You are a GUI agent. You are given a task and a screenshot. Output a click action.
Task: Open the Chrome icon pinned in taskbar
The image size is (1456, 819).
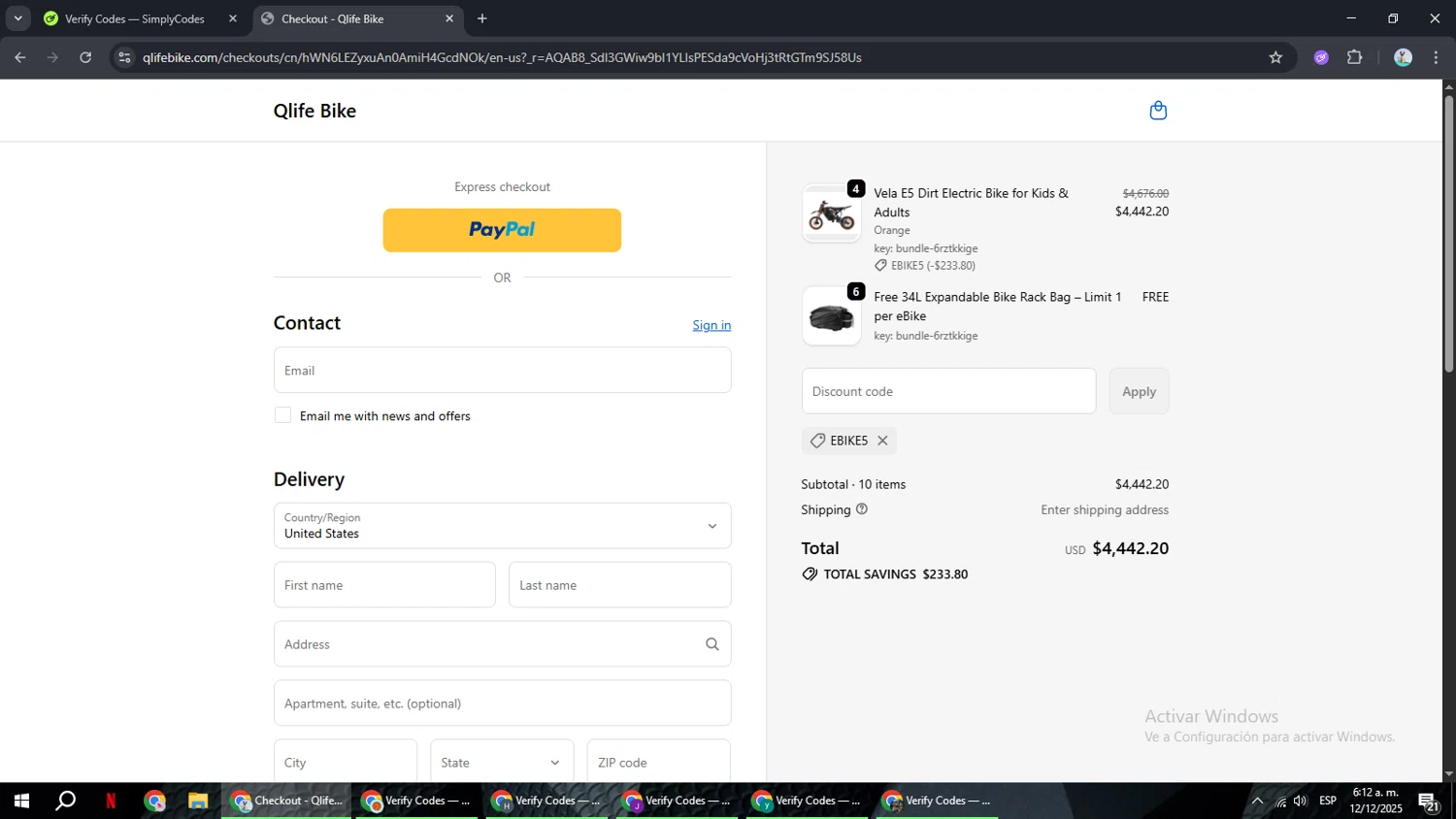[x=154, y=801]
